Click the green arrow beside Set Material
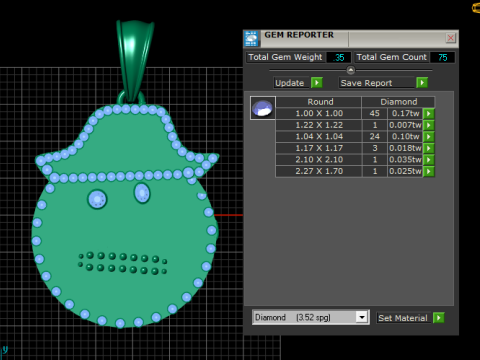 (439, 318)
